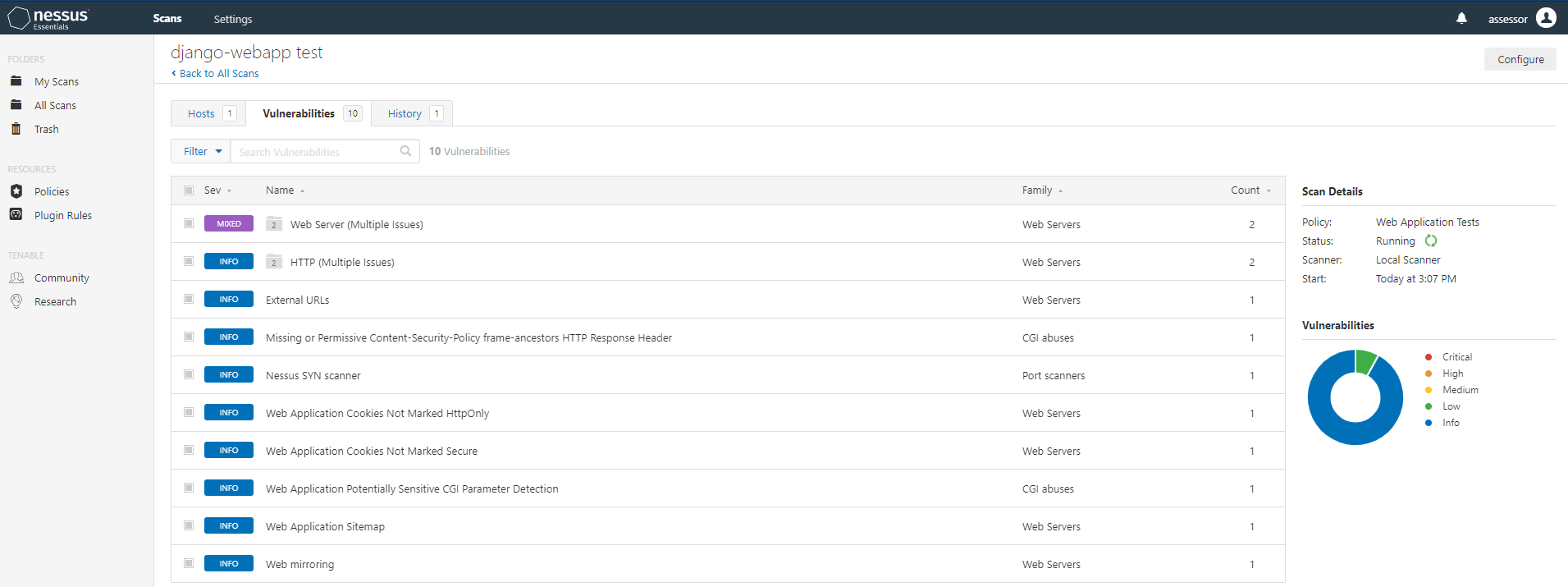Click the search magnifier icon

[x=405, y=151]
